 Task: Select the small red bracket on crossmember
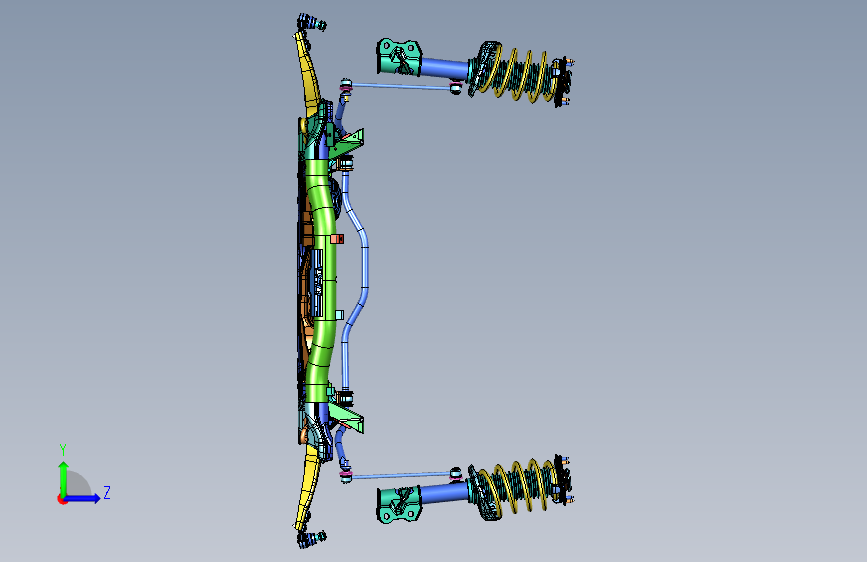(x=337, y=239)
